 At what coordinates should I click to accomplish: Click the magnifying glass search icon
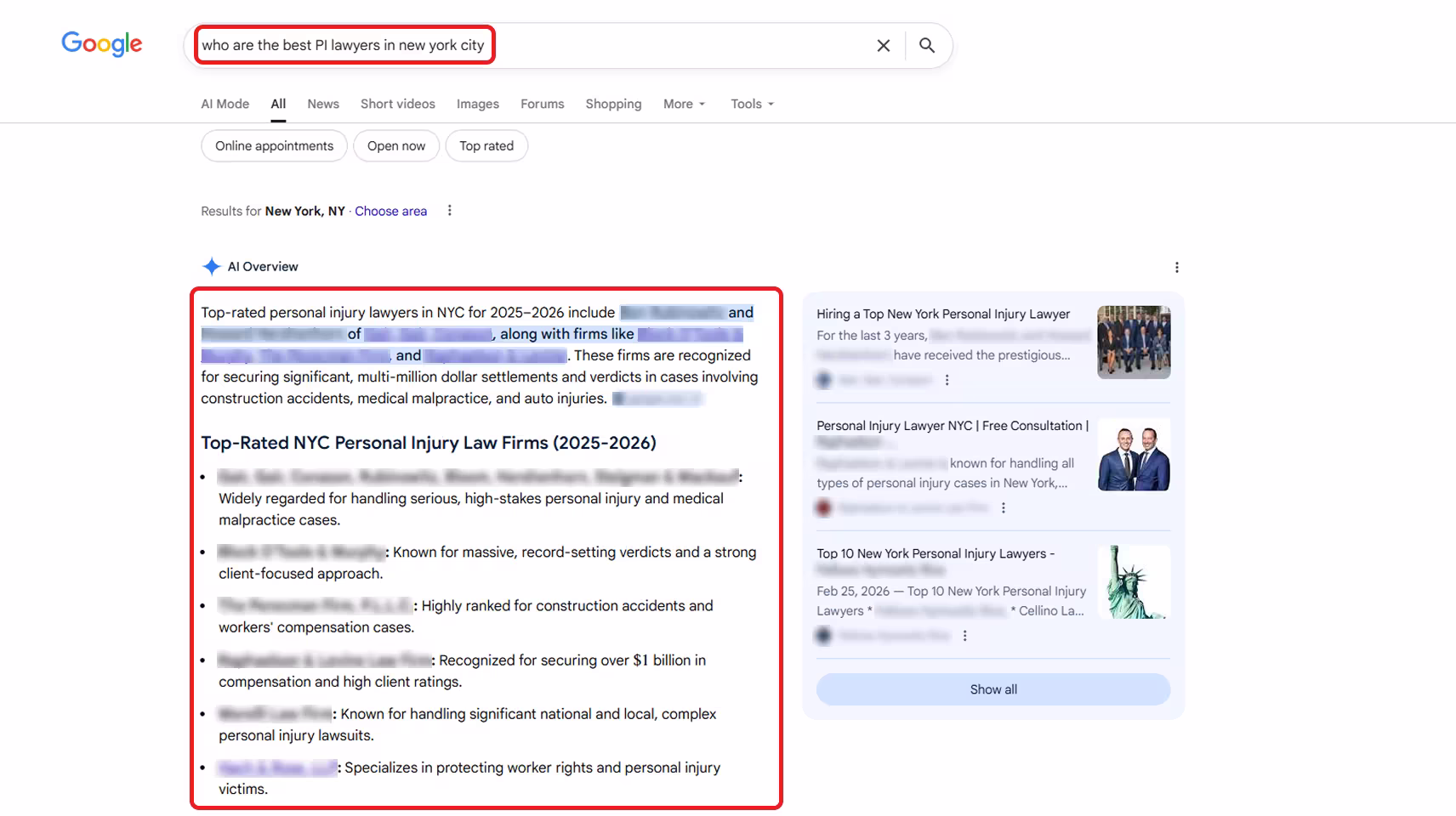[x=927, y=45]
